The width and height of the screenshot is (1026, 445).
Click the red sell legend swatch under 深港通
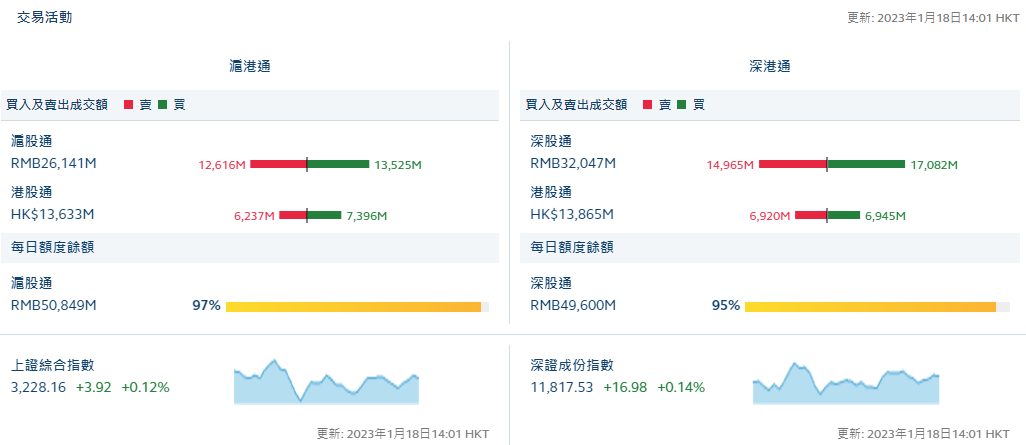[648, 104]
